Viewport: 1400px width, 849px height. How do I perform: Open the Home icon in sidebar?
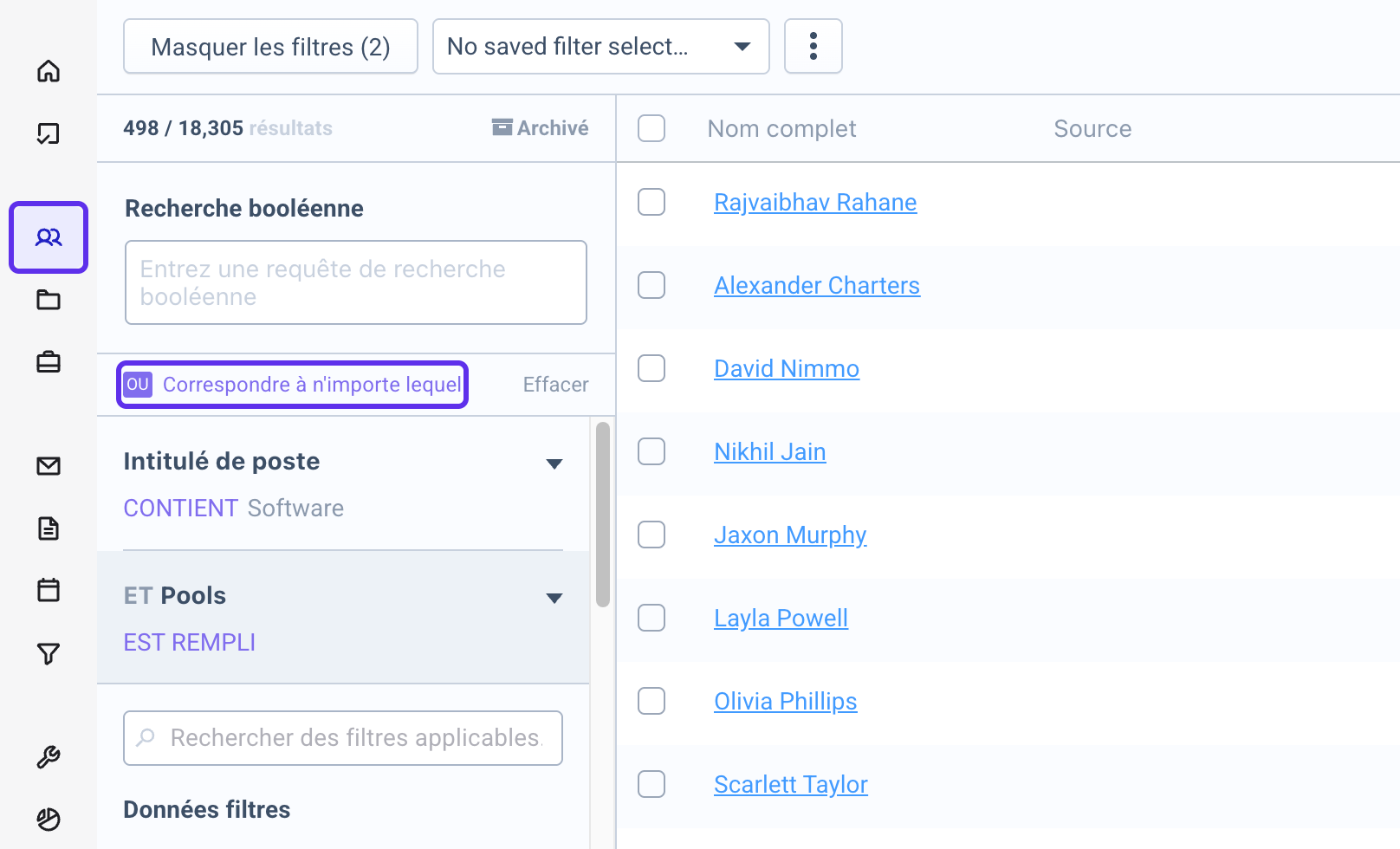tap(48, 71)
